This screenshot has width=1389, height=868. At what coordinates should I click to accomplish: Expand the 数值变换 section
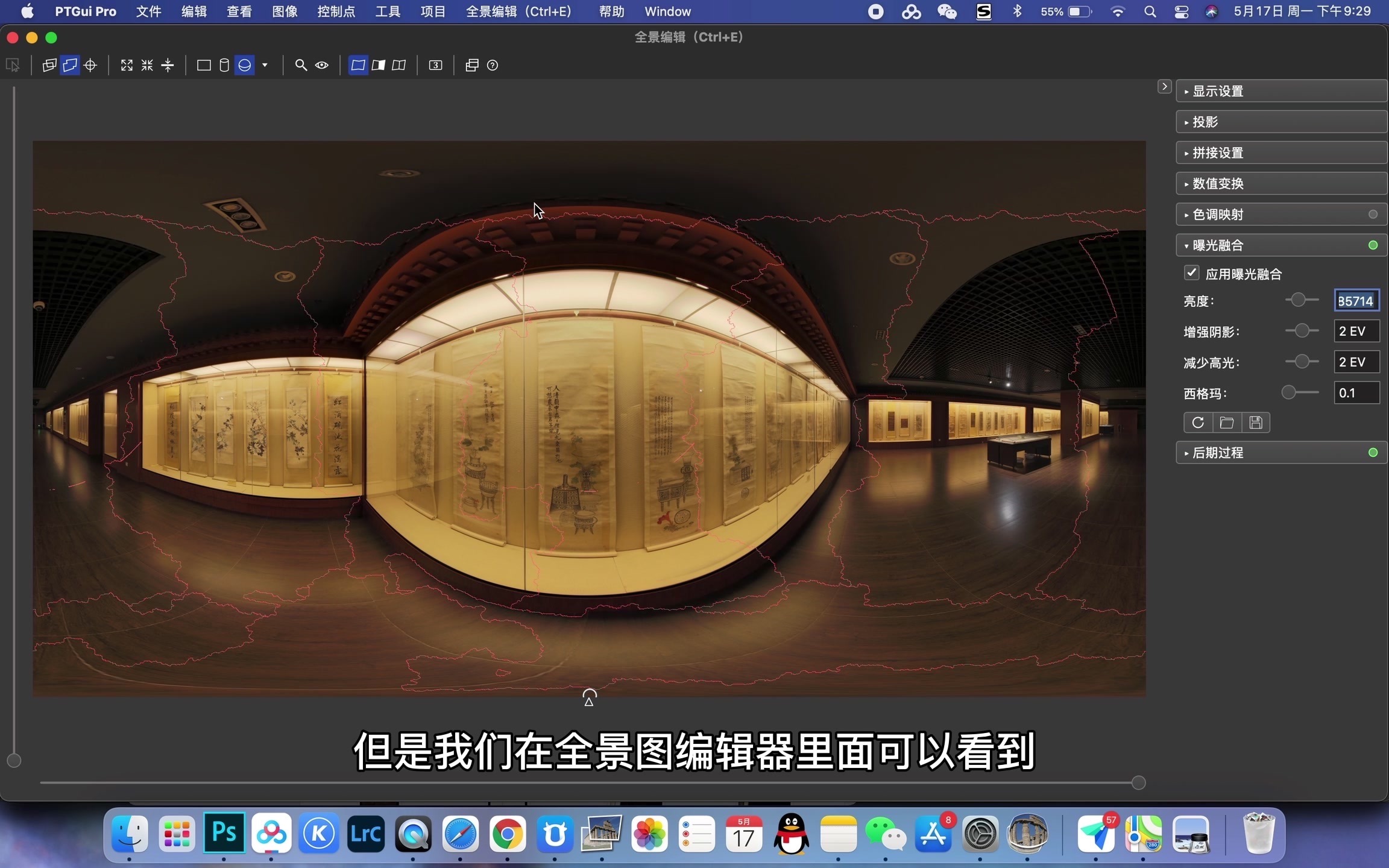pos(1282,183)
